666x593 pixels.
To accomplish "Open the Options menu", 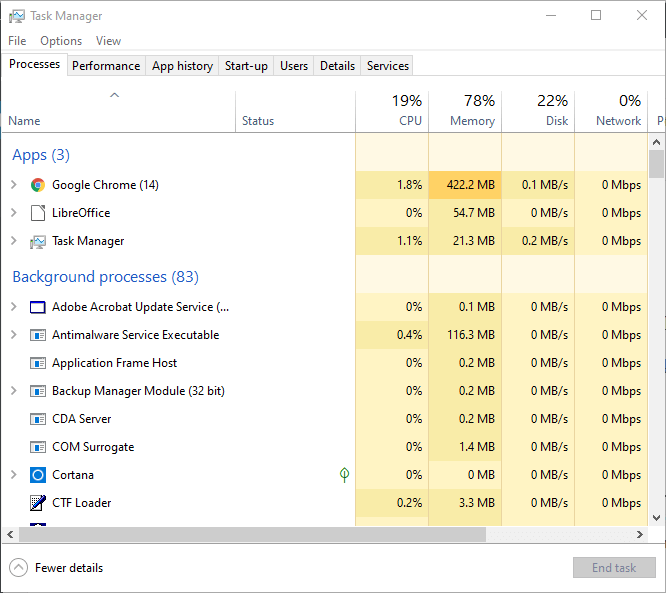I will [61, 41].
